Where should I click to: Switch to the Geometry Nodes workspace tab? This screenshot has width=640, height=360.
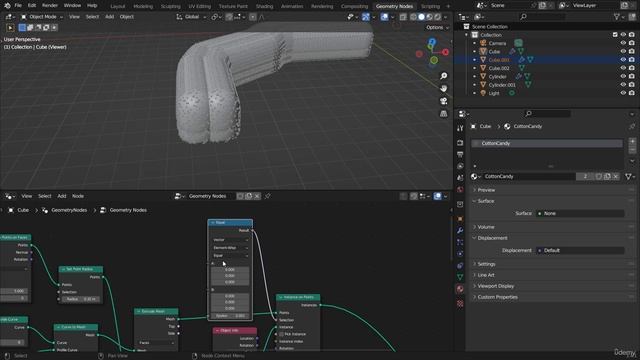coord(394,6)
